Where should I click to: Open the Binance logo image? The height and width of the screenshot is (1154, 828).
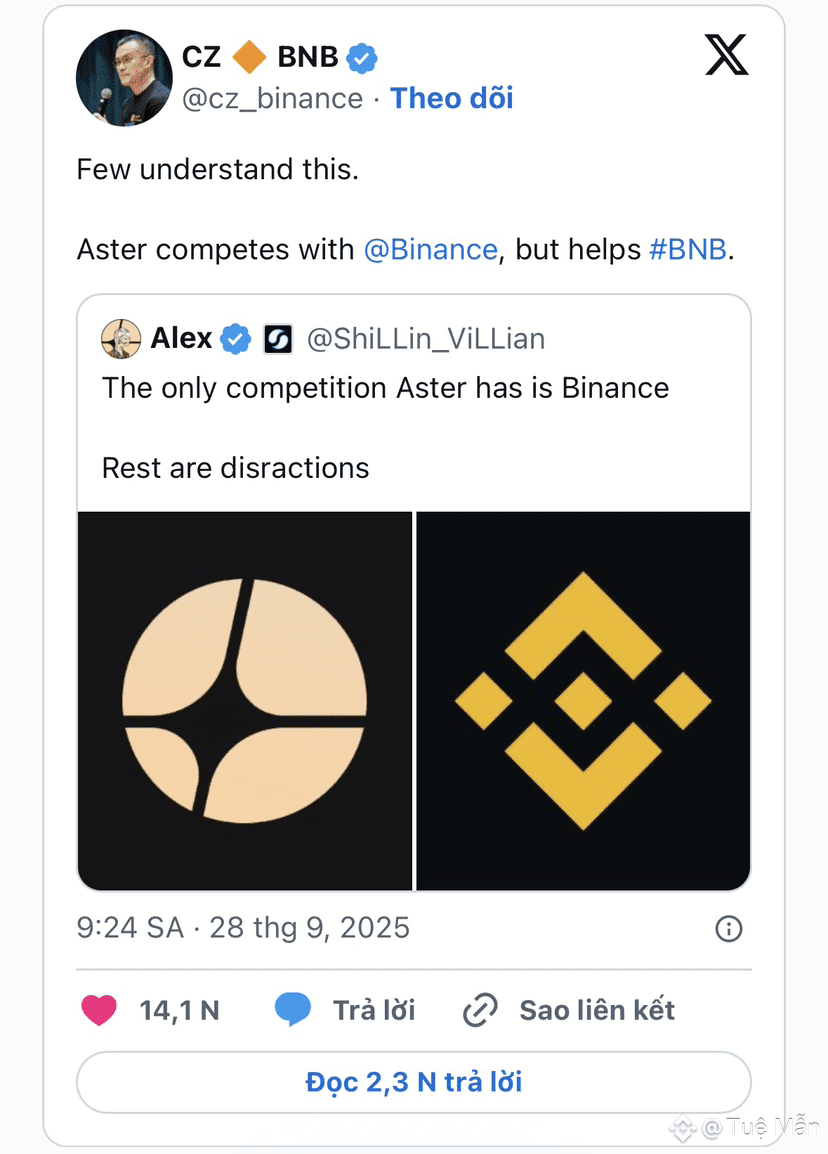[583, 700]
